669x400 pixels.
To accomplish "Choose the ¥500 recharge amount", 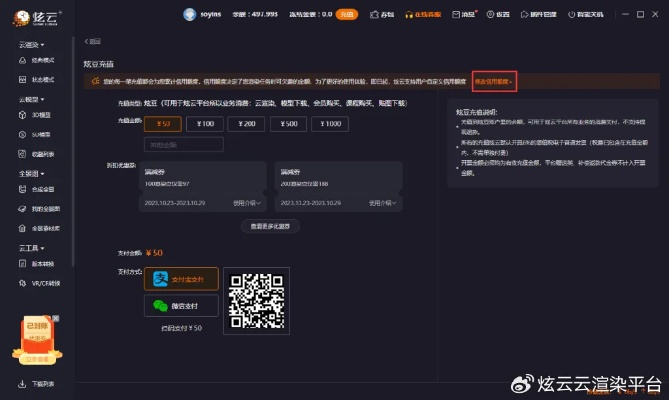I will pos(288,123).
